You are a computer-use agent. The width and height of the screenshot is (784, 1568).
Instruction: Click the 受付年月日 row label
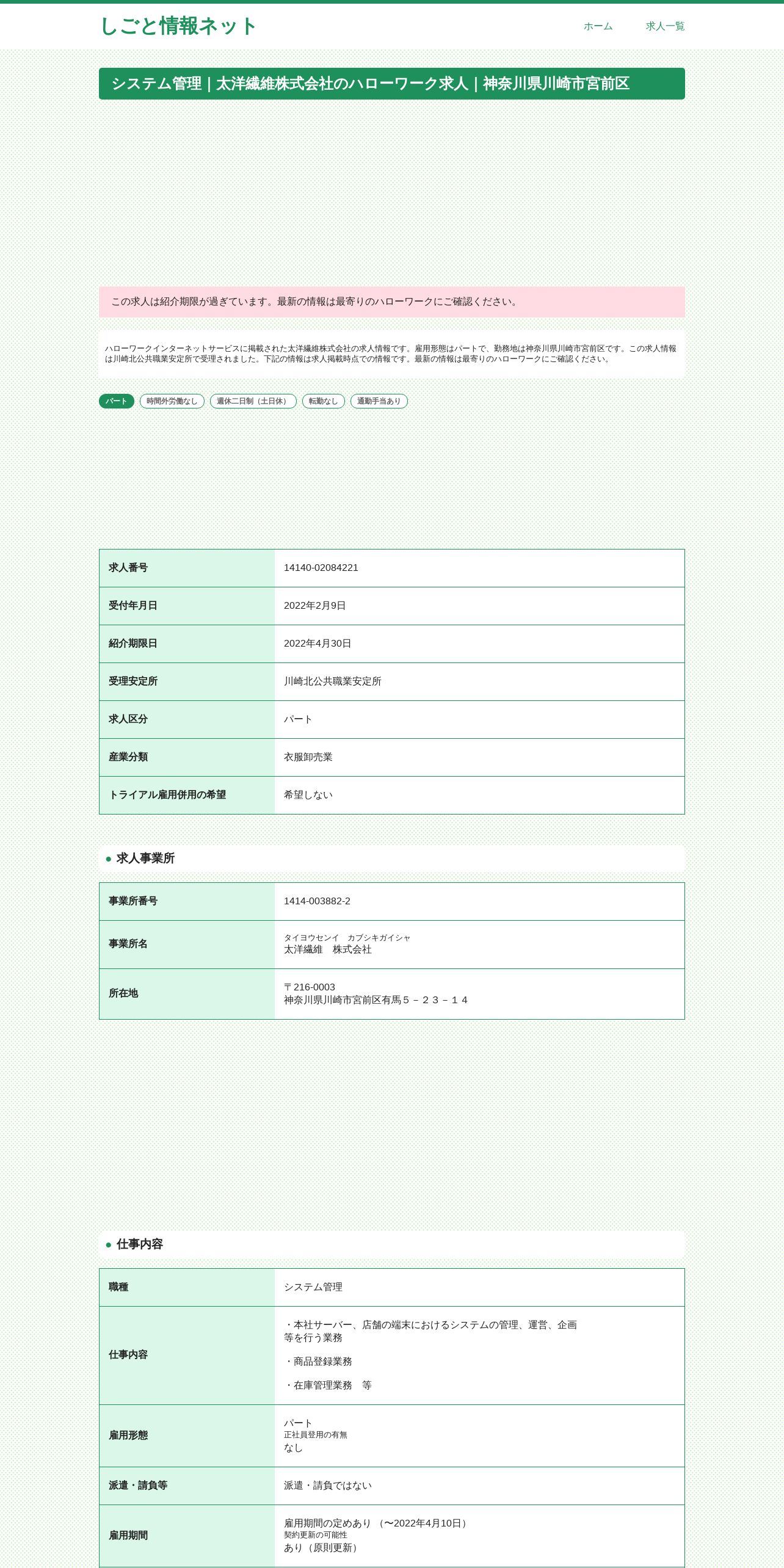[x=133, y=606]
